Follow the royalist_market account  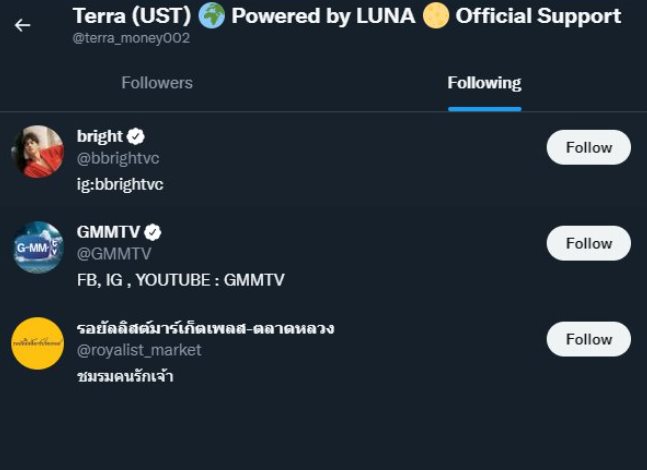pyautogui.click(x=588, y=339)
